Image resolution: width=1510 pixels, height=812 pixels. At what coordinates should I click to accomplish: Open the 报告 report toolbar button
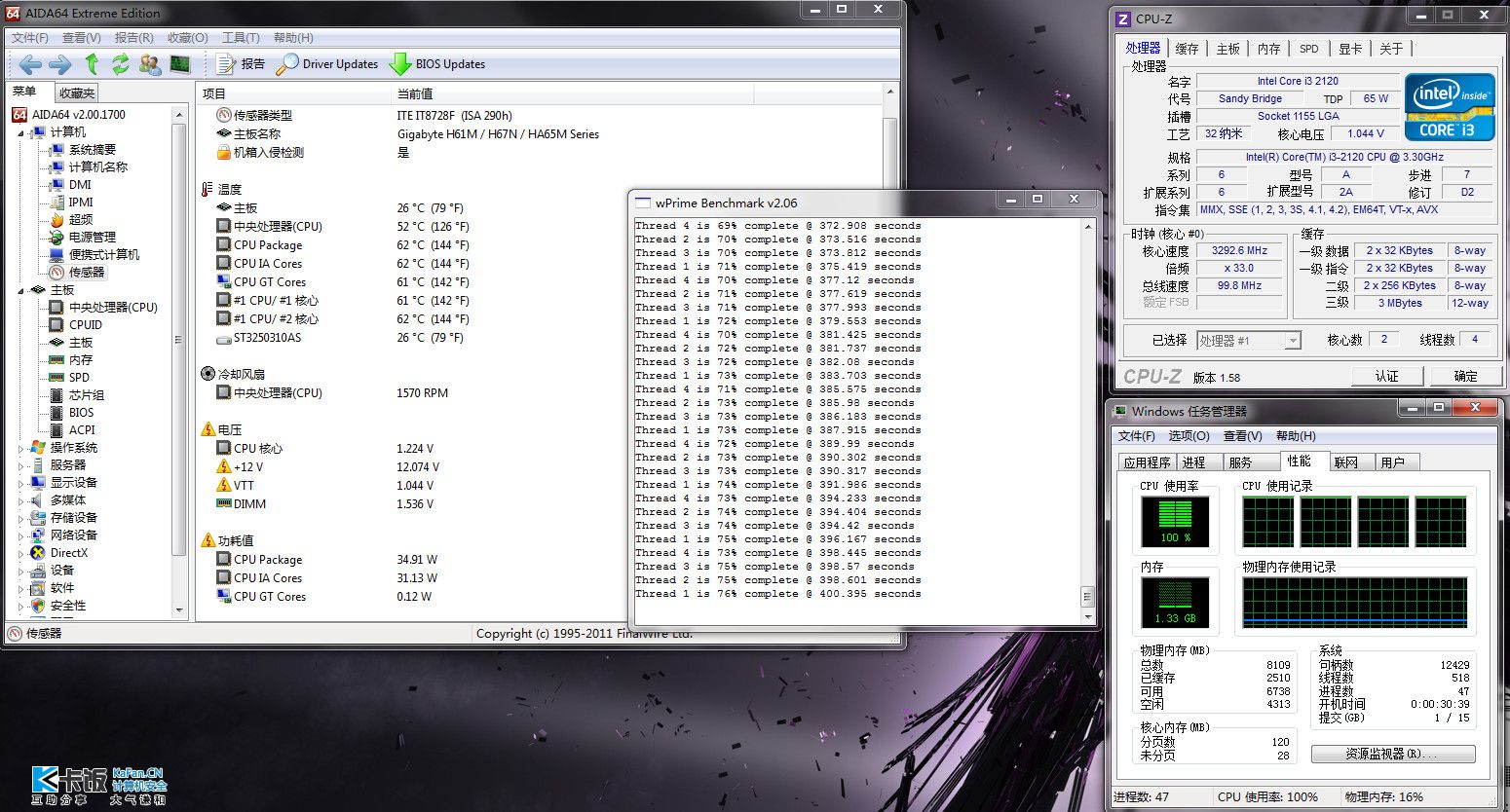[x=241, y=64]
